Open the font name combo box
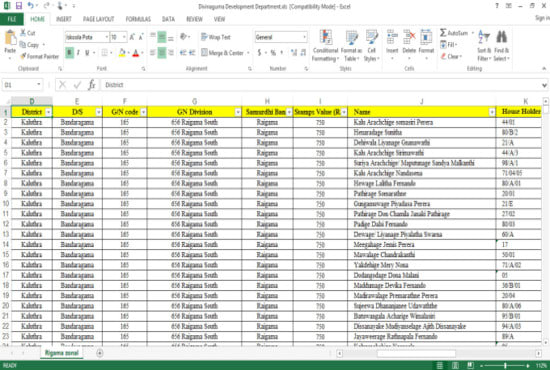 pos(87,37)
